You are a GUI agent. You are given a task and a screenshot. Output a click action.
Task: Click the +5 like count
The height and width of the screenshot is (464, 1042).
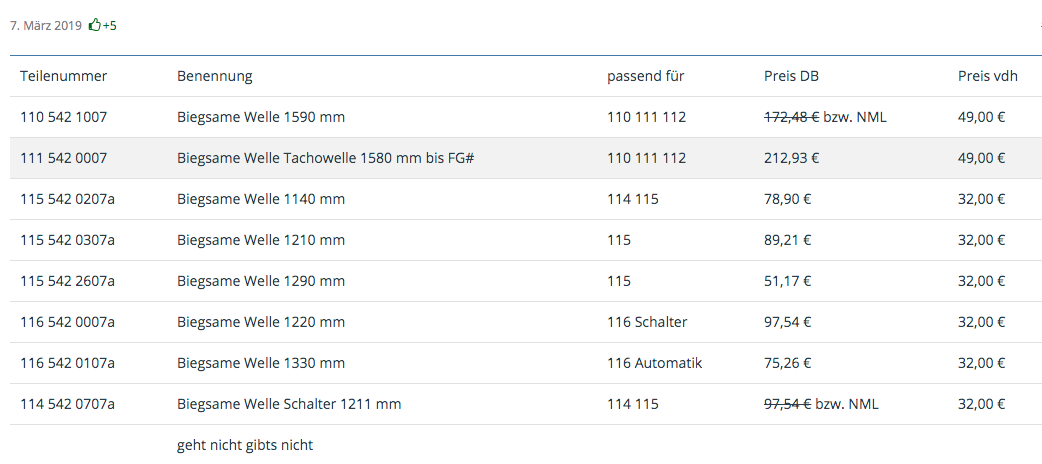click(109, 25)
